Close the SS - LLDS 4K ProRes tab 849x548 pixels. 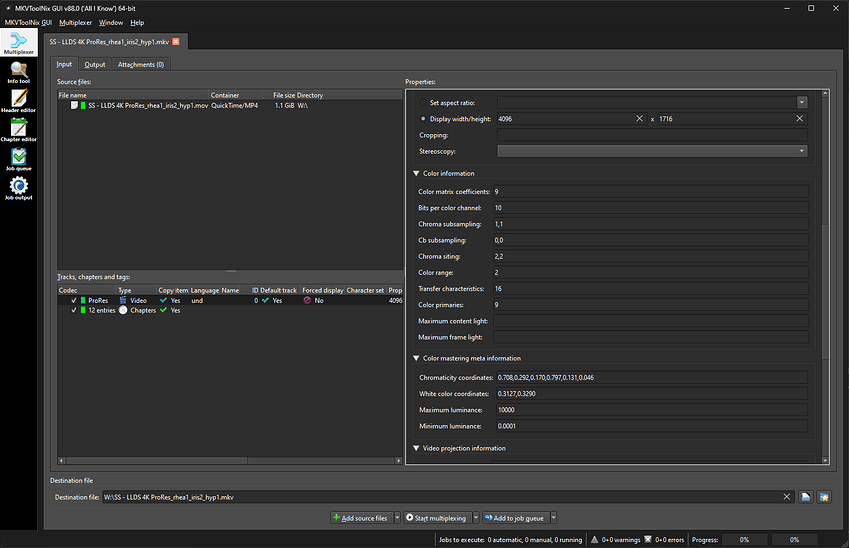coord(176,41)
